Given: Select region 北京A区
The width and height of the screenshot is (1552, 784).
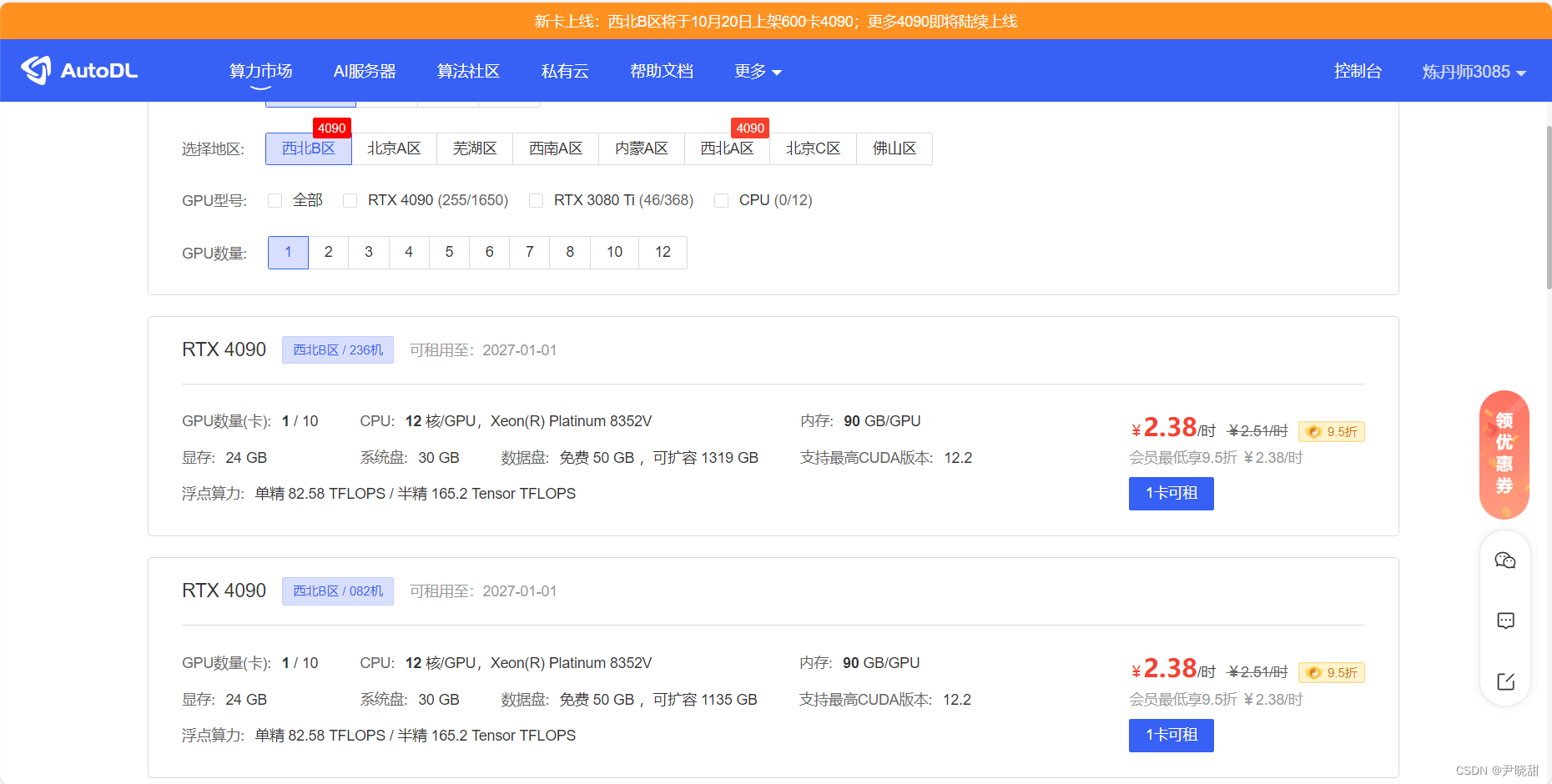Looking at the screenshot, I should (394, 148).
